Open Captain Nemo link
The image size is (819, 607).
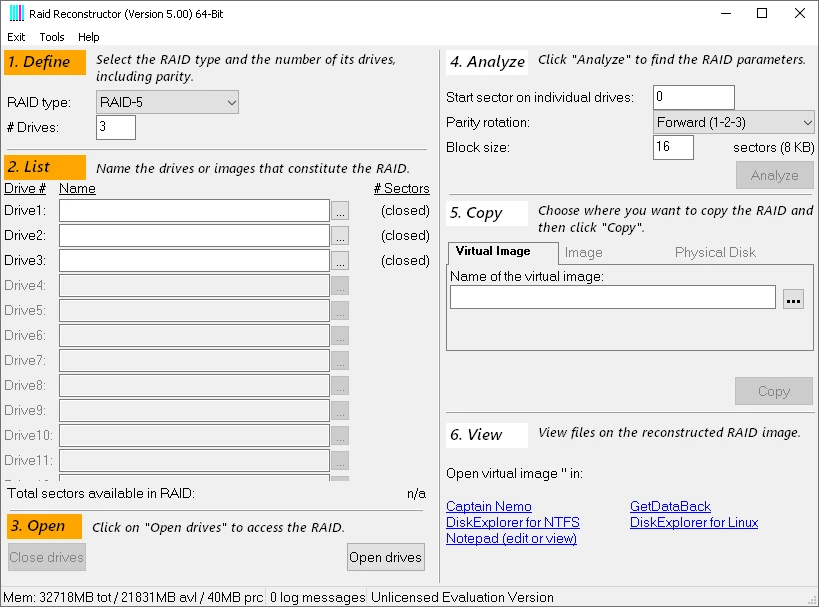[489, 507]
